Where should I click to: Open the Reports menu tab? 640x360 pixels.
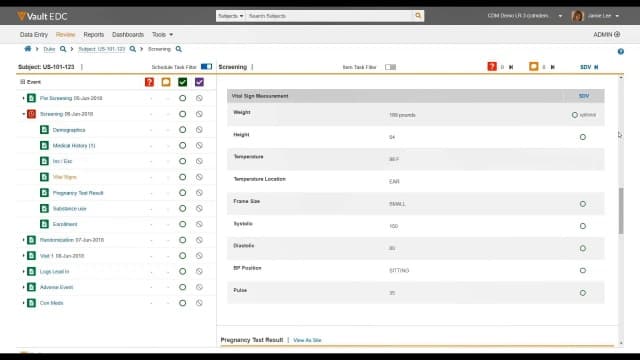coord(93,35)
